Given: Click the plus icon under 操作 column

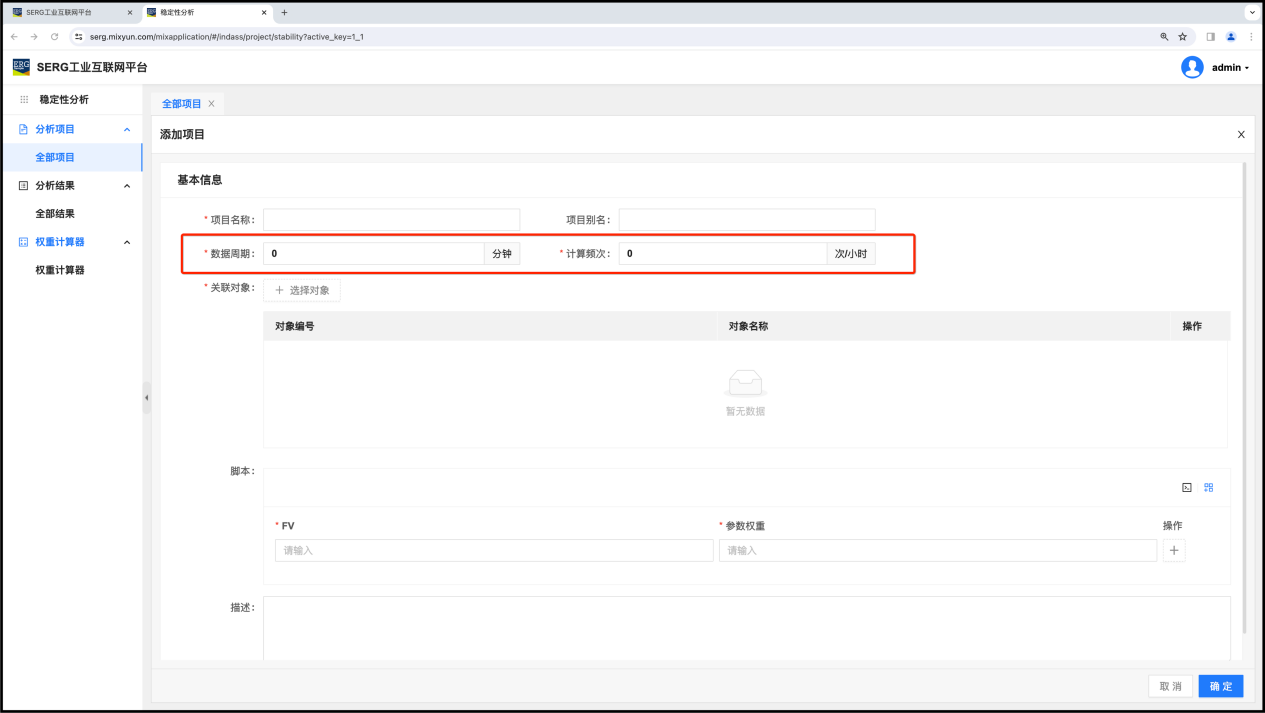Looking at the screenshot, I should point(1174,550).
